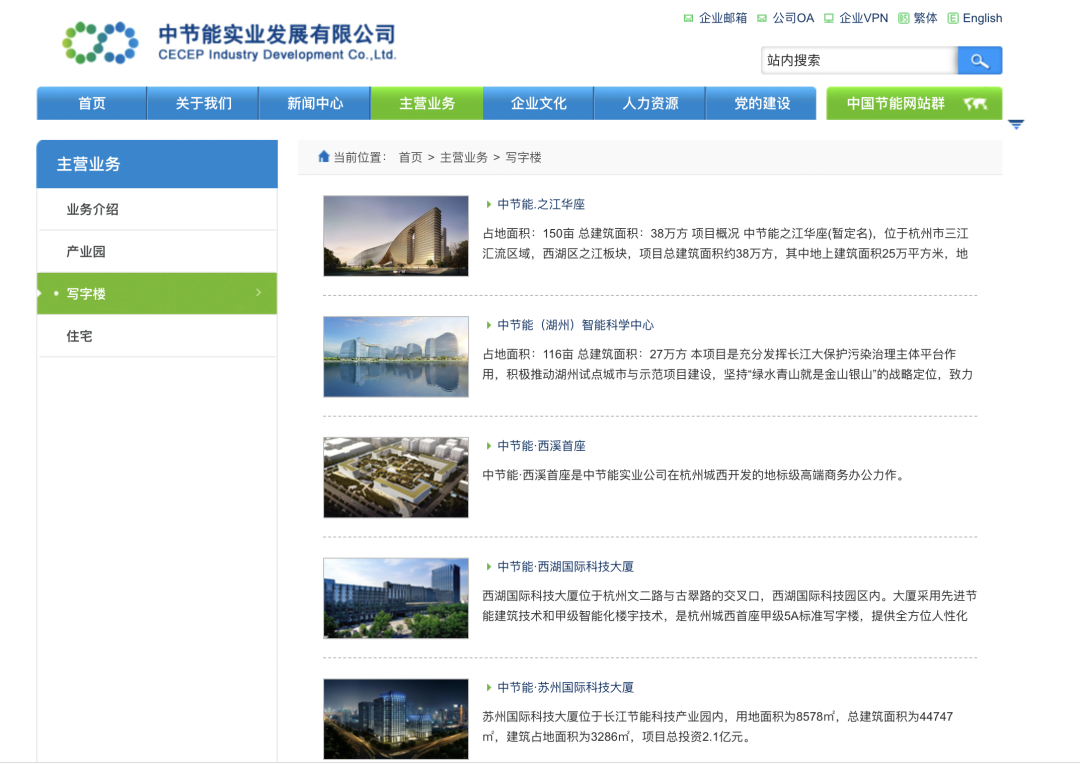Select the 主营业务 navigation tab

coord(427,103)
